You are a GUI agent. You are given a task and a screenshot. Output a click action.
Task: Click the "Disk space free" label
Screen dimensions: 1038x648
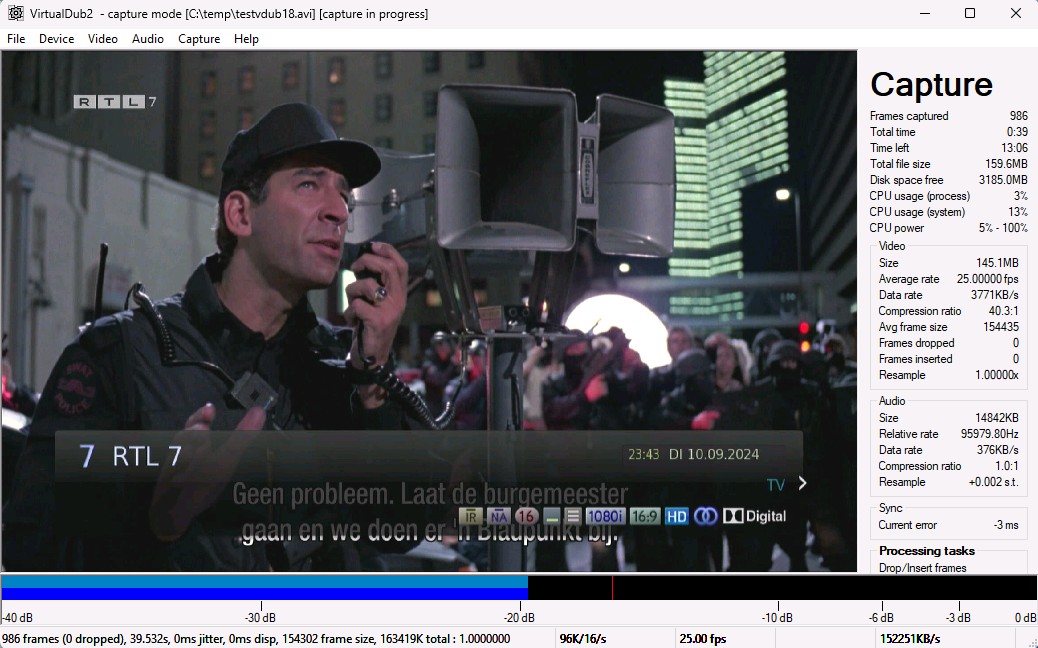pos(906,180)
